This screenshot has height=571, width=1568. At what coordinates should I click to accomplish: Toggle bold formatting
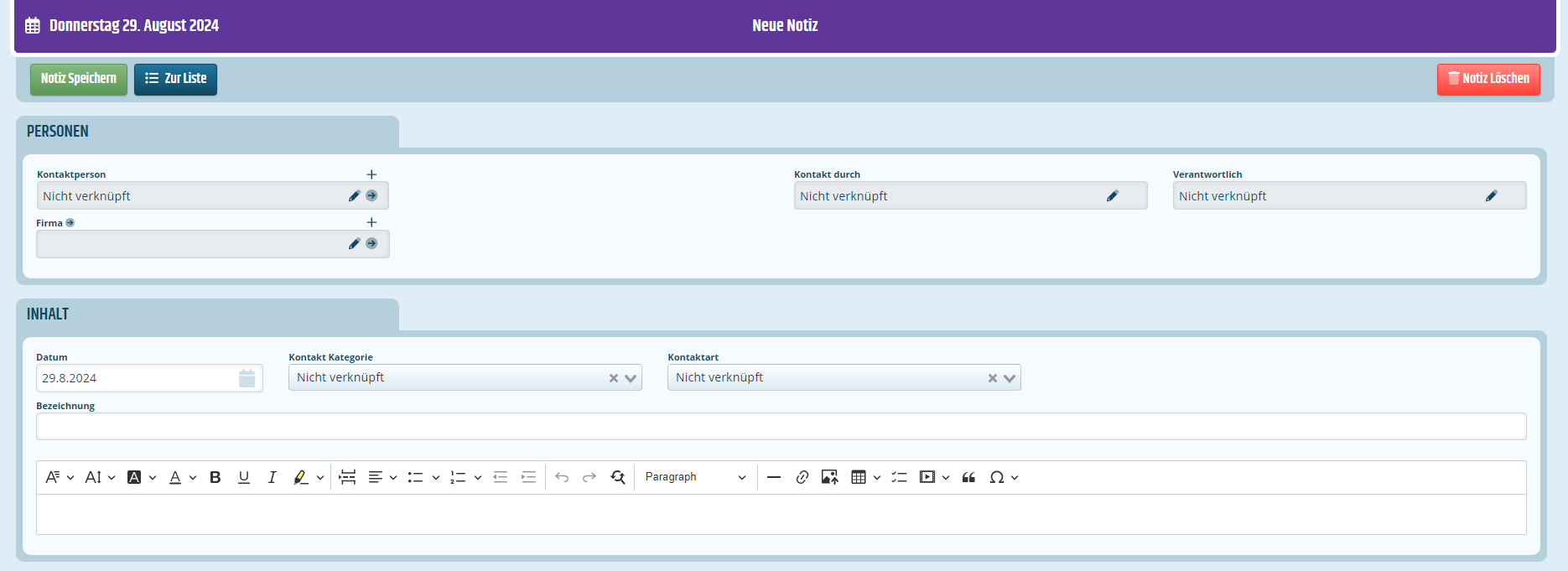click(215, 477)
